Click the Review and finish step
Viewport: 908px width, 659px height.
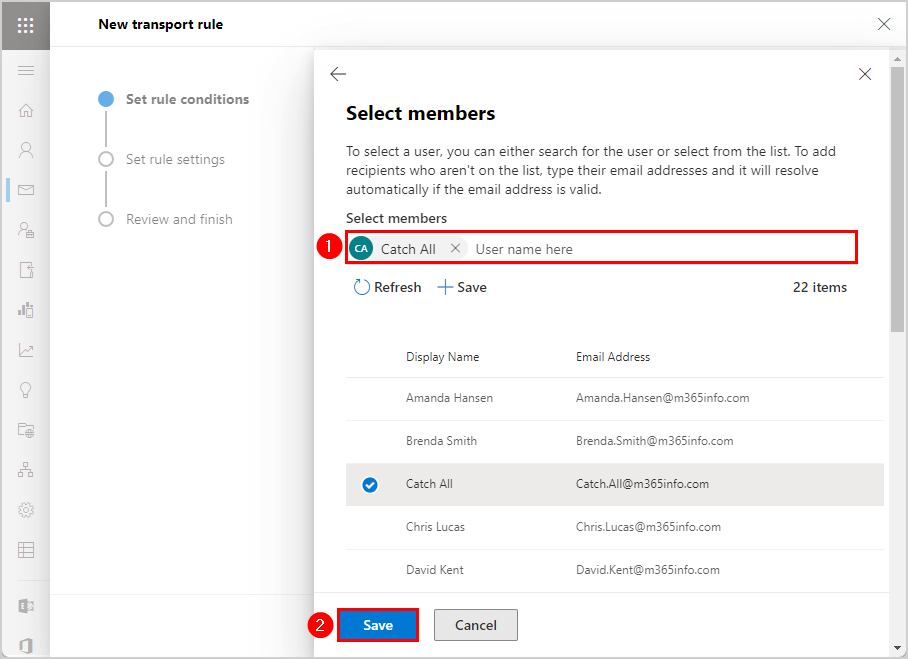tap(179, 219)
